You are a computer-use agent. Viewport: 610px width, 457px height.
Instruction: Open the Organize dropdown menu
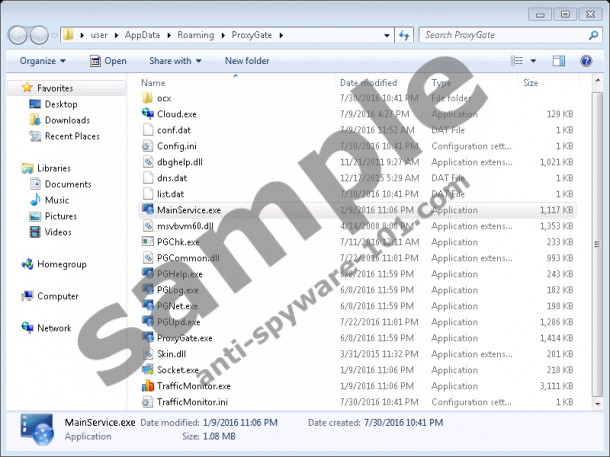(x=41, y=60)
